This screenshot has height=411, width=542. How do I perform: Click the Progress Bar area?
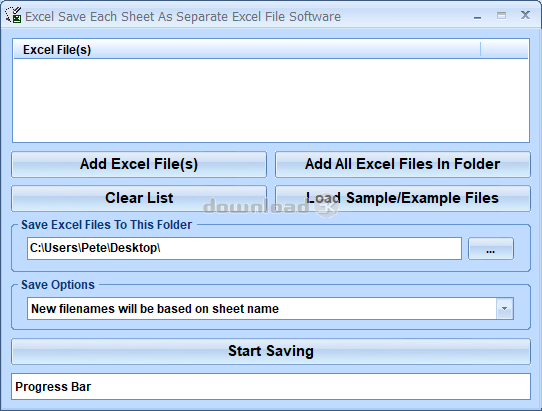271,386
